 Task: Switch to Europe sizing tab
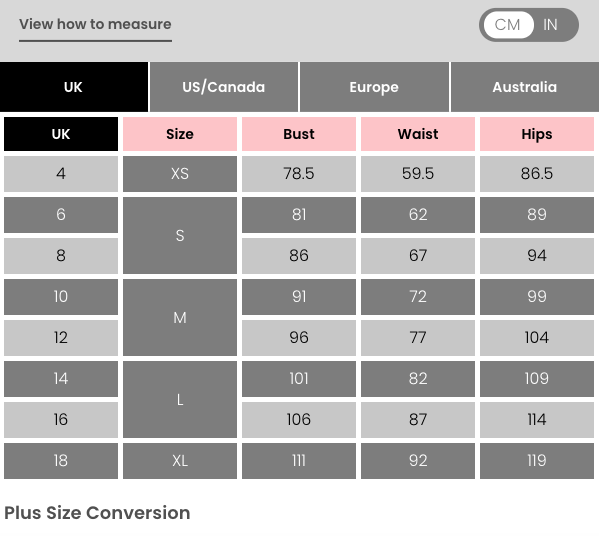click(x=374, y=87)
